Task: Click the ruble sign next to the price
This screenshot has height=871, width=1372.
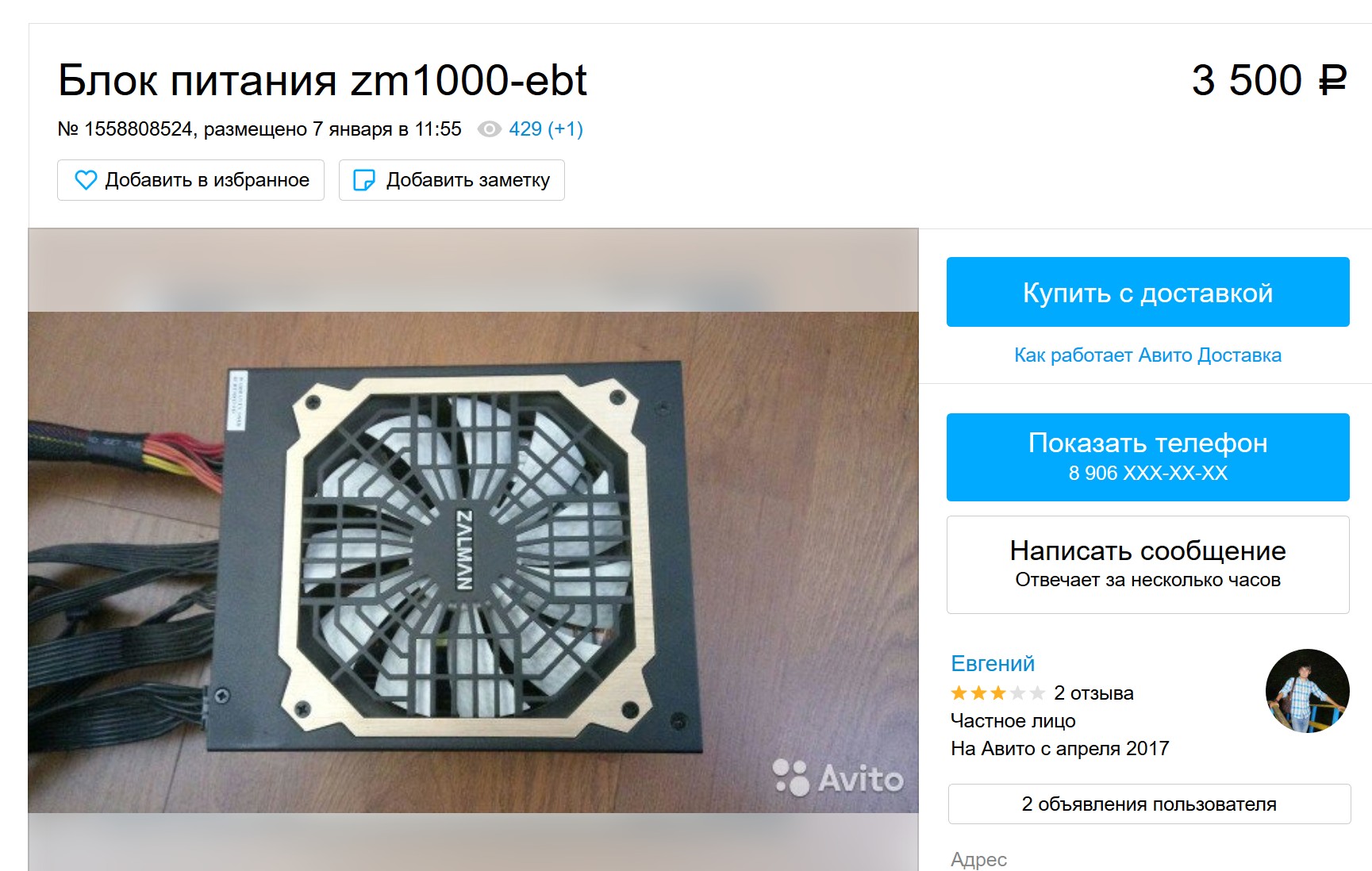Action: pos(1332,80)
